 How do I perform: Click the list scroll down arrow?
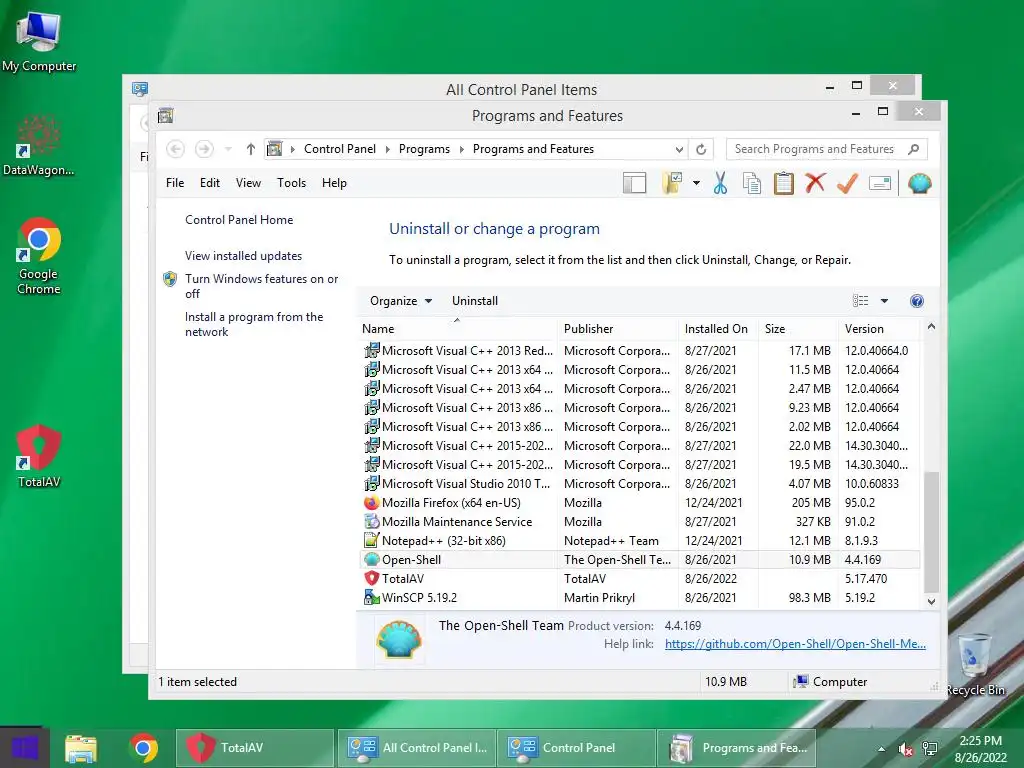[931, 601]
